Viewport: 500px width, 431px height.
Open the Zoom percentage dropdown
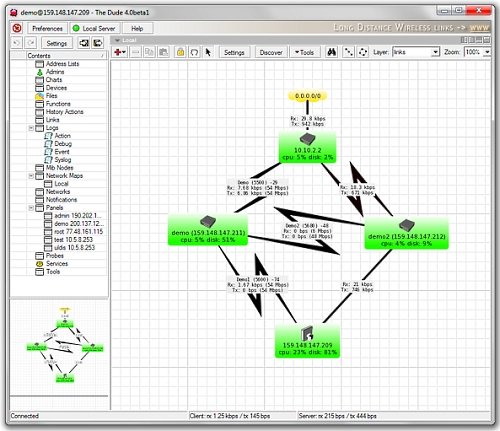[487, 52]
